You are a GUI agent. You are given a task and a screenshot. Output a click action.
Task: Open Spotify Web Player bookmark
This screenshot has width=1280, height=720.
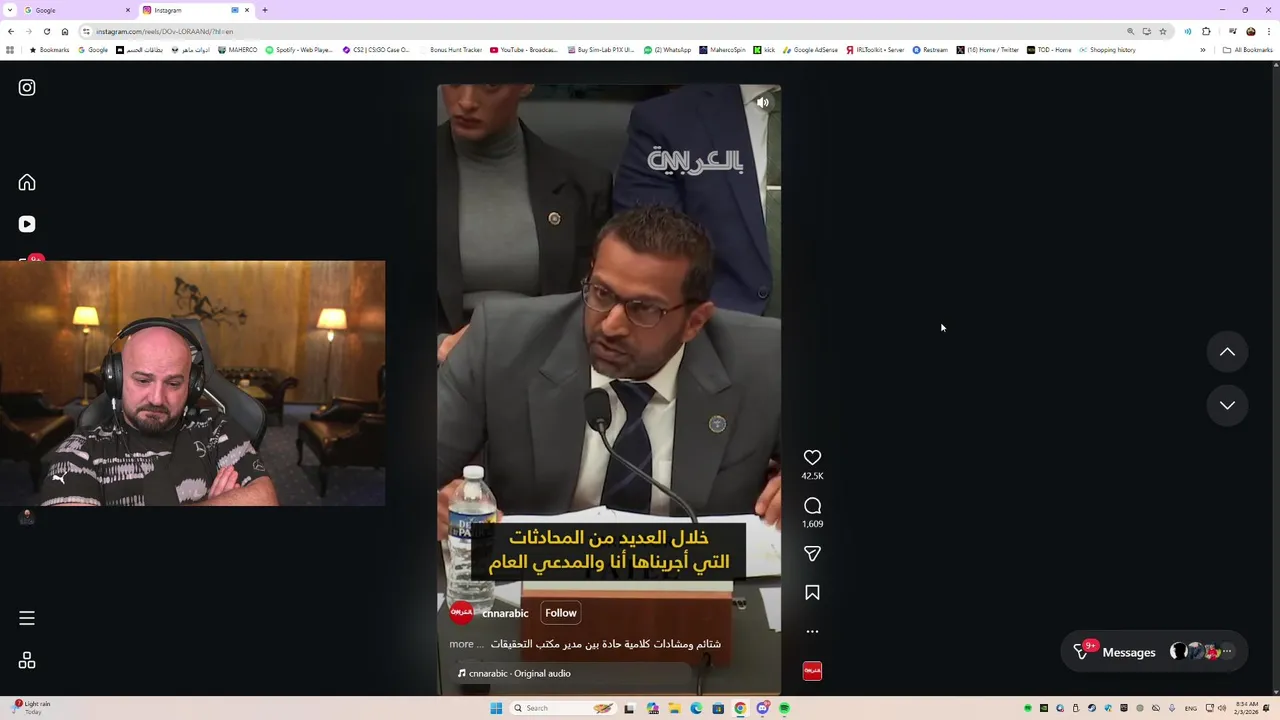[299, 50]
